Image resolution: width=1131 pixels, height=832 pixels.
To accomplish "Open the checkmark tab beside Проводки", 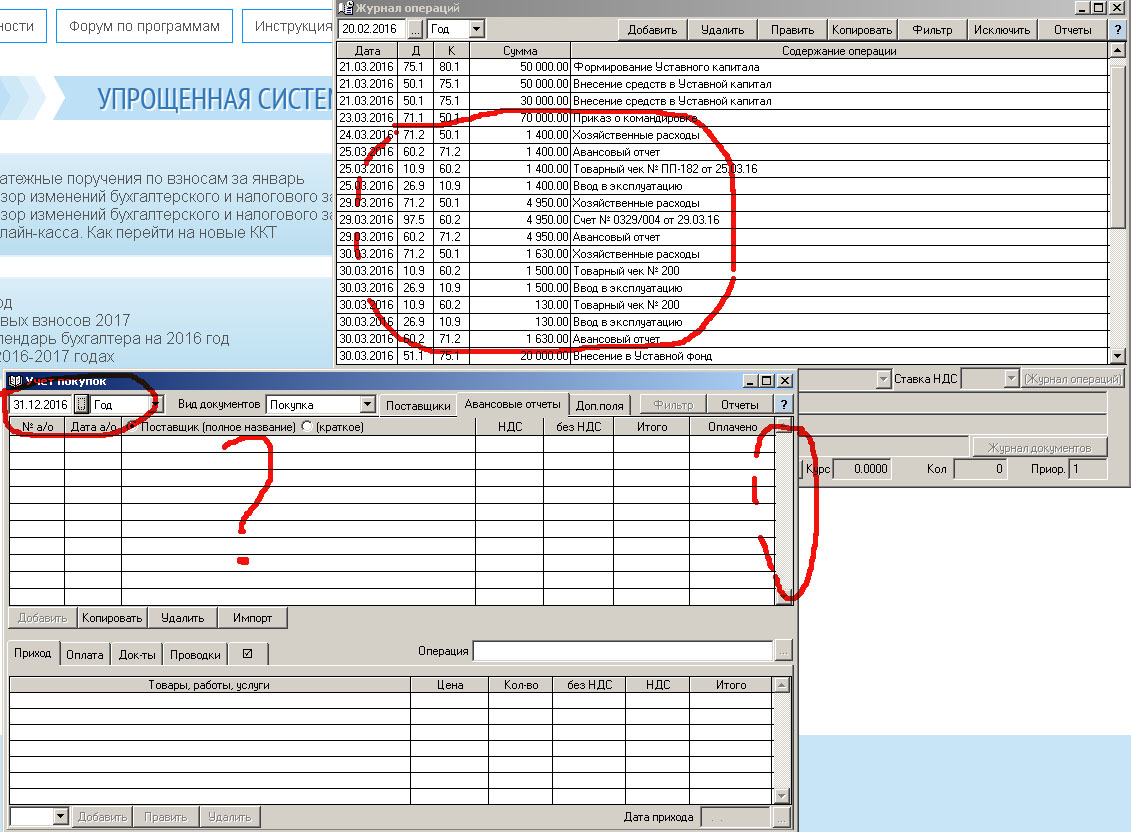I will point(247,655).
